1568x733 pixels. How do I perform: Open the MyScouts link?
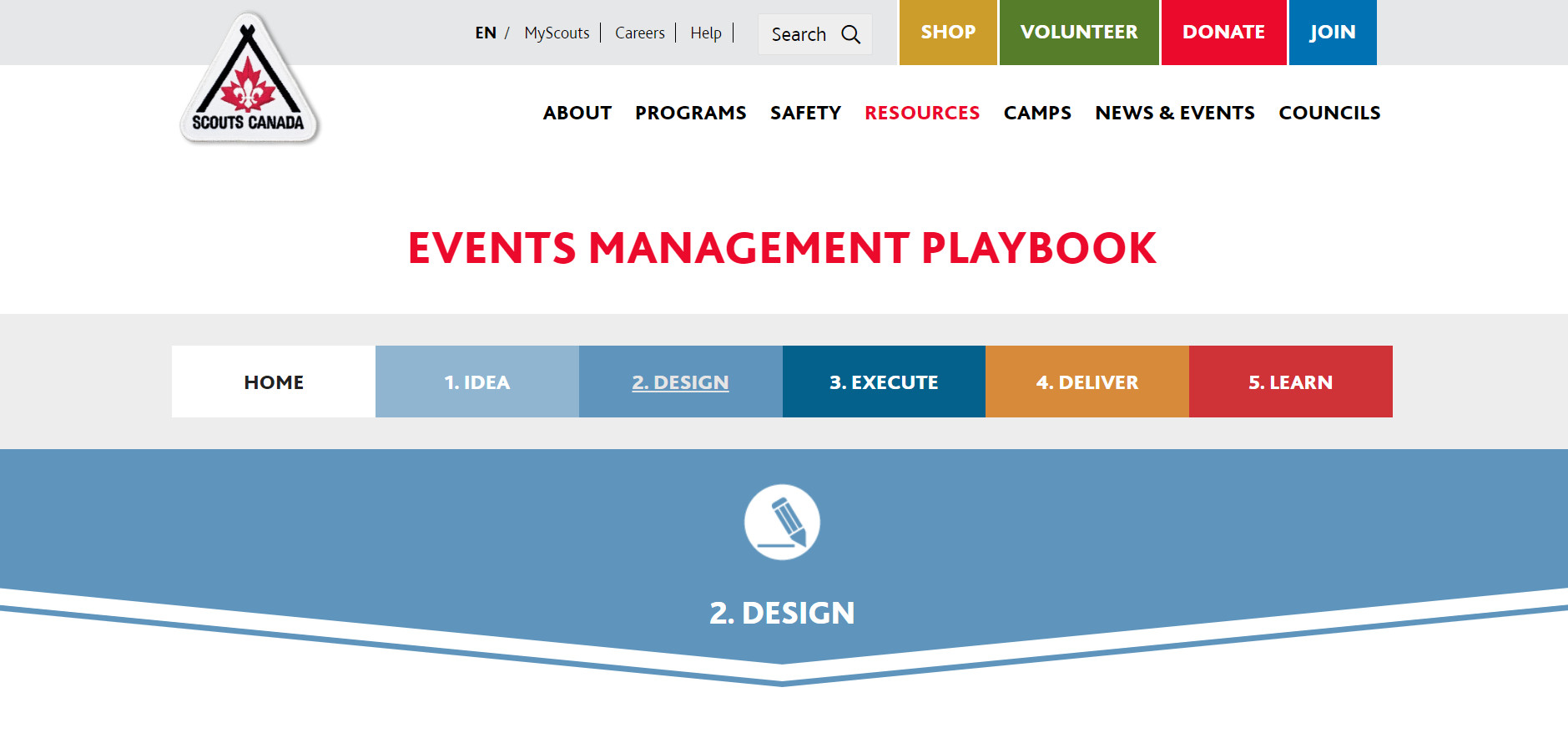pos(557,33)
